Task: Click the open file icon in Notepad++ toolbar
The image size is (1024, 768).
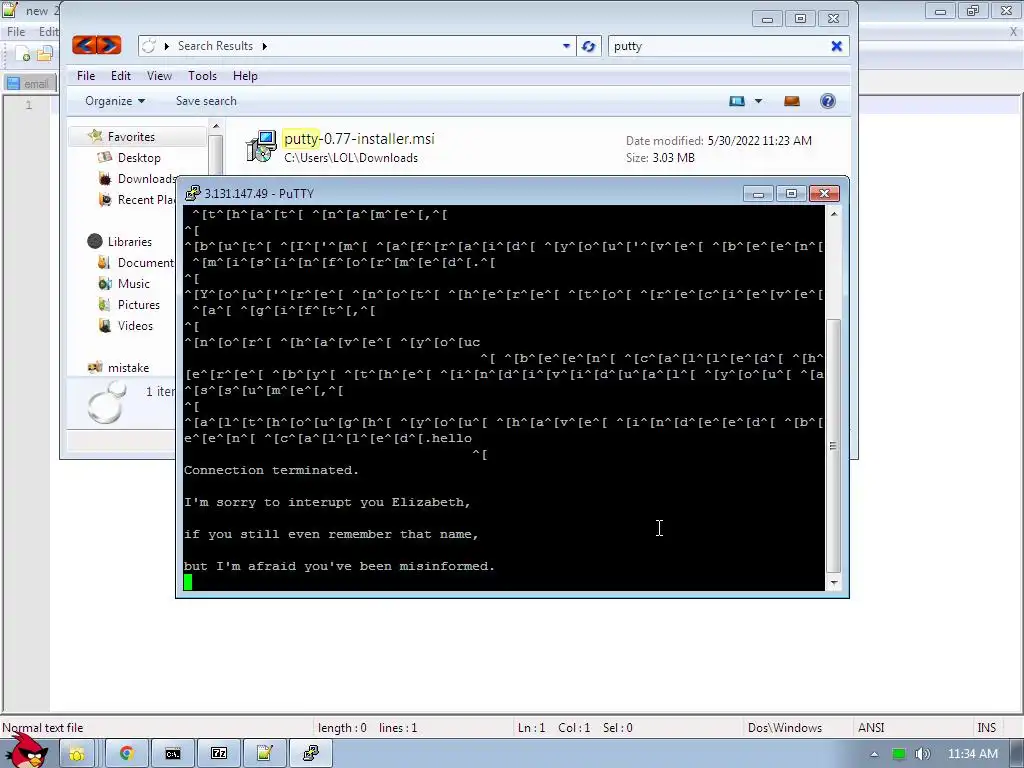Action: pos(44,54)
